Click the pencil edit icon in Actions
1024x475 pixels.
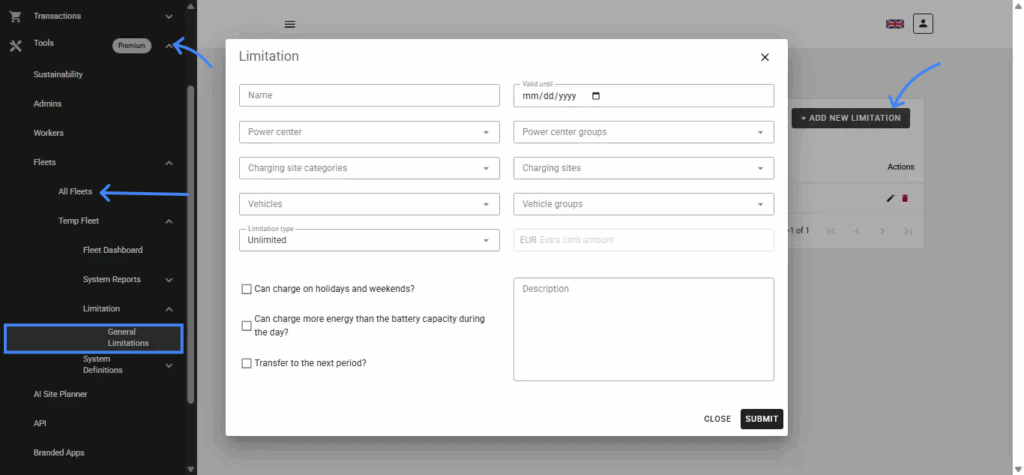891,198
